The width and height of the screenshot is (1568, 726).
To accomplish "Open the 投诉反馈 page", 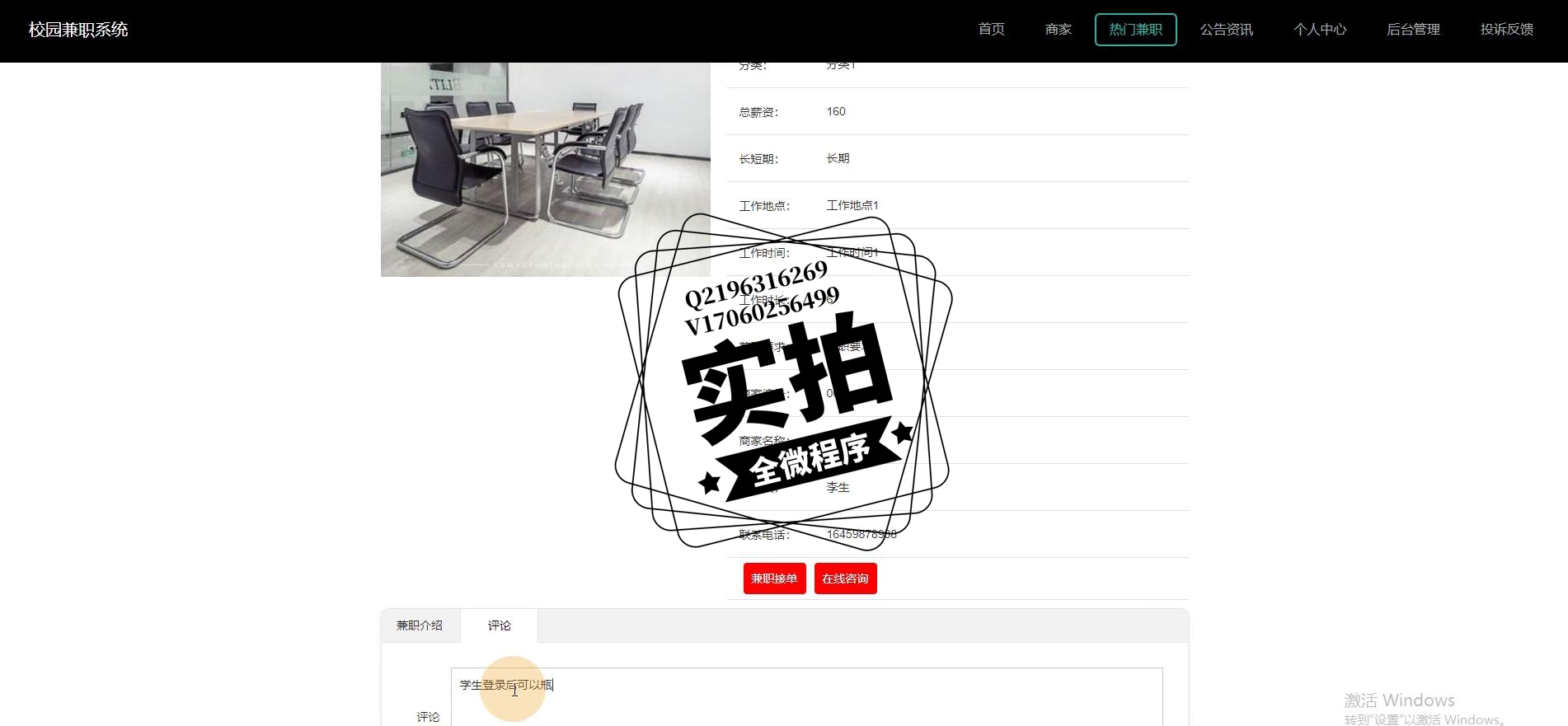I will (1506, 30).
